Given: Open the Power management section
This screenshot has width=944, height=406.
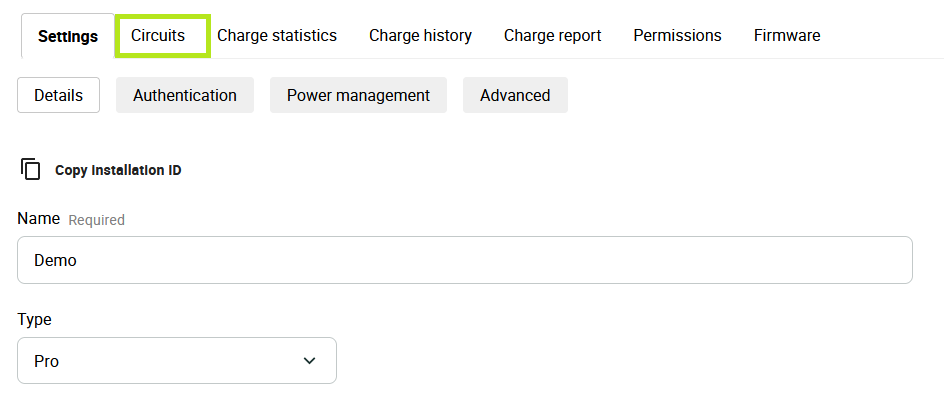Looking at the screenshot, I should 358,95.
